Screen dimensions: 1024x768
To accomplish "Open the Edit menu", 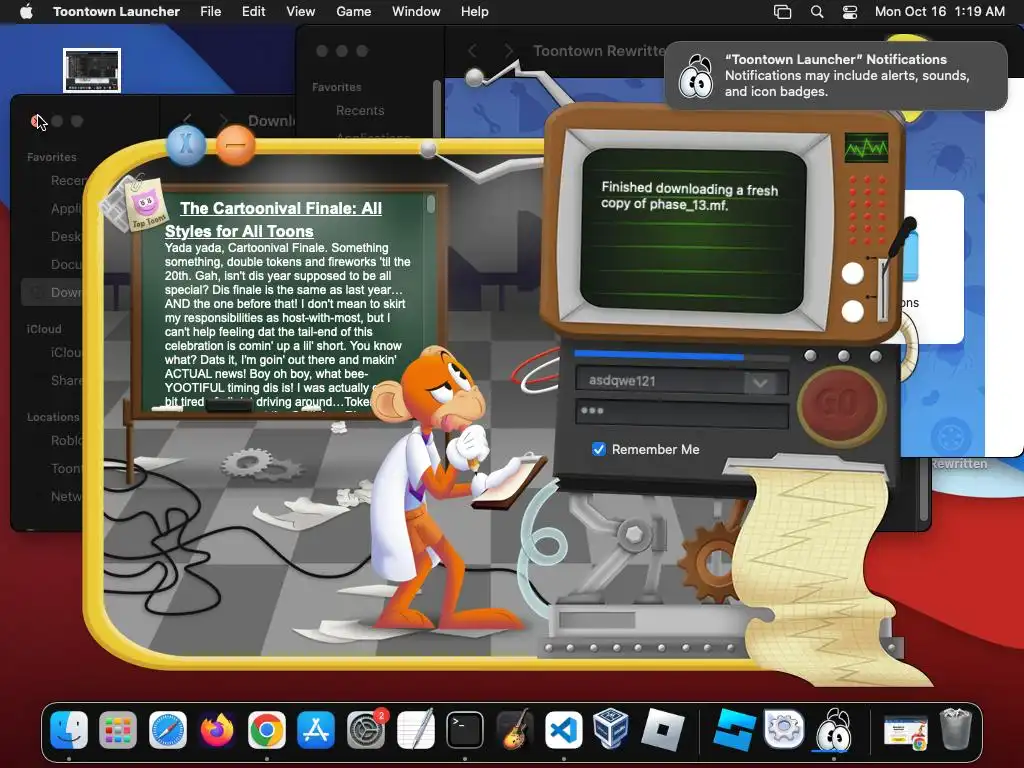I will [253, 12].
